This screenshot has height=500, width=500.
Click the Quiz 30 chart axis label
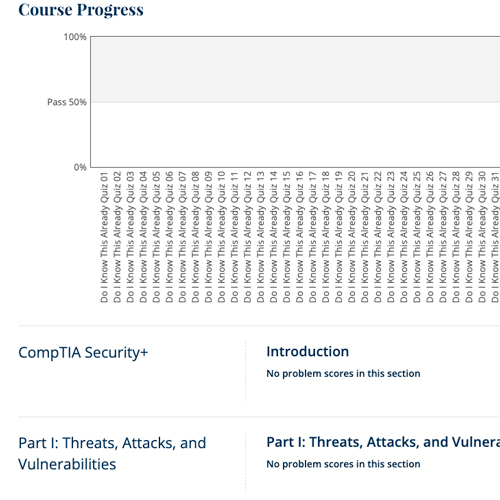point(482,237)
